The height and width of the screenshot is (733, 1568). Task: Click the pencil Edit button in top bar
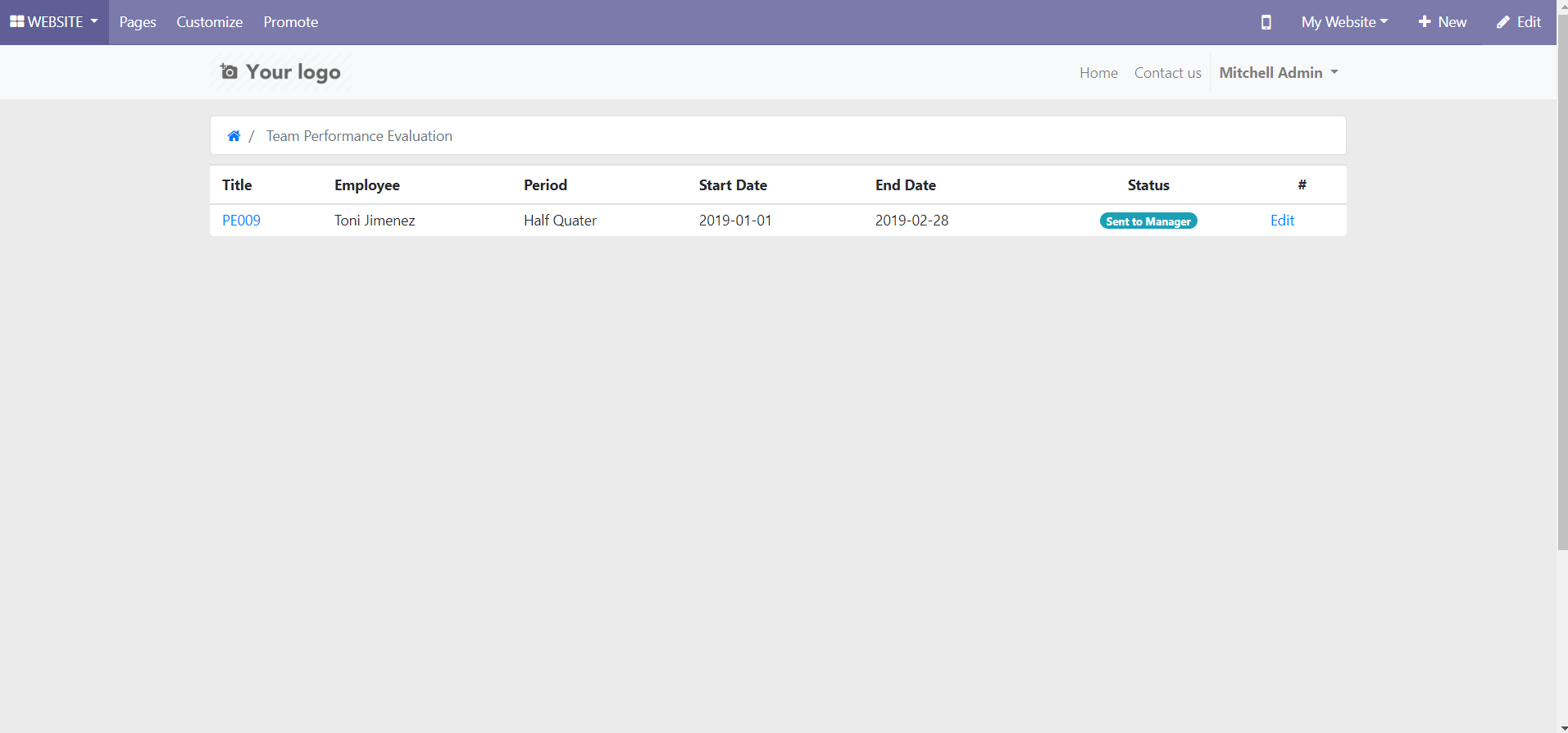click(x=1519, y=22)
